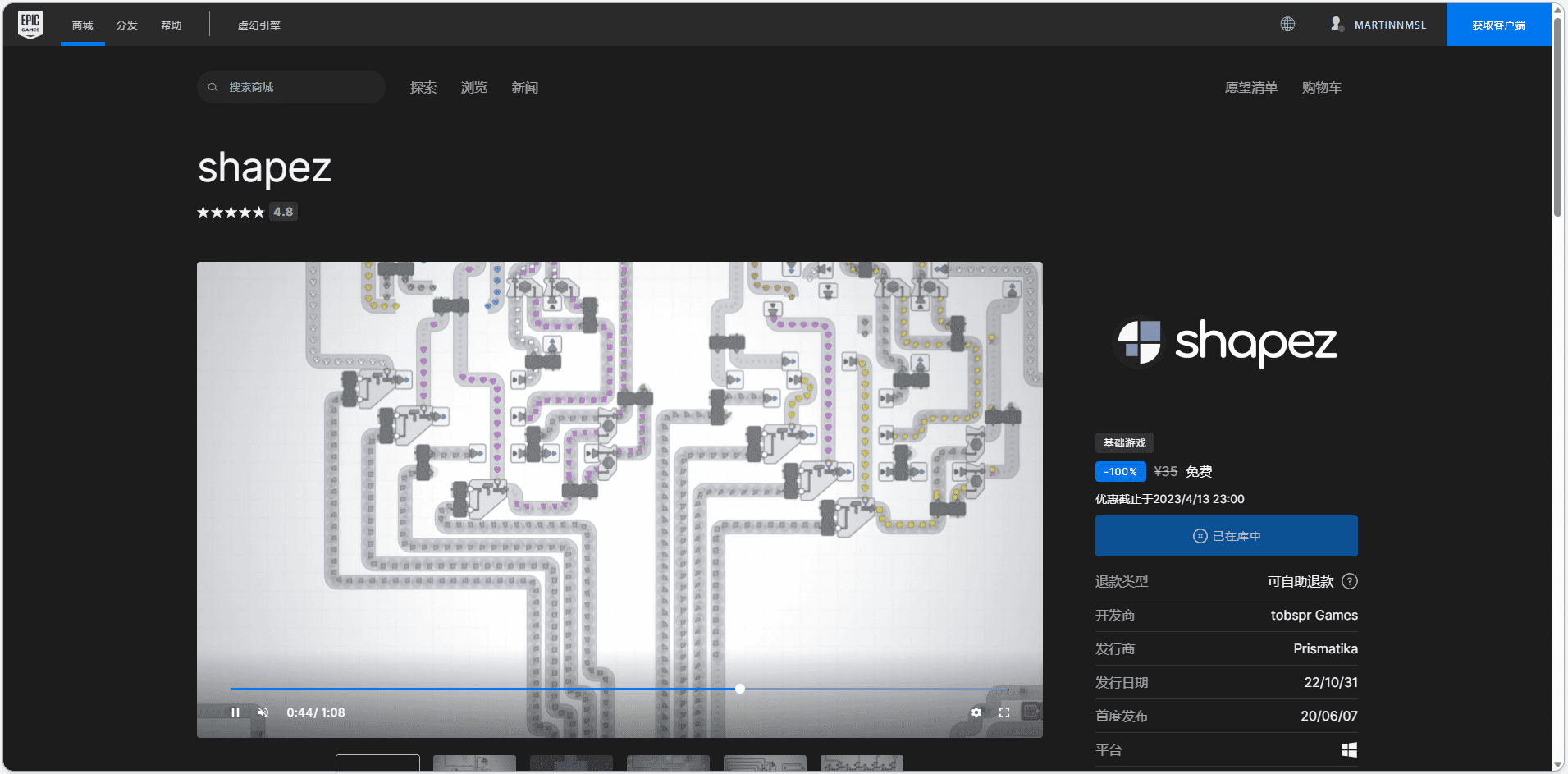Switch to the 浏览 browse tab

click(x=474, y=88)
